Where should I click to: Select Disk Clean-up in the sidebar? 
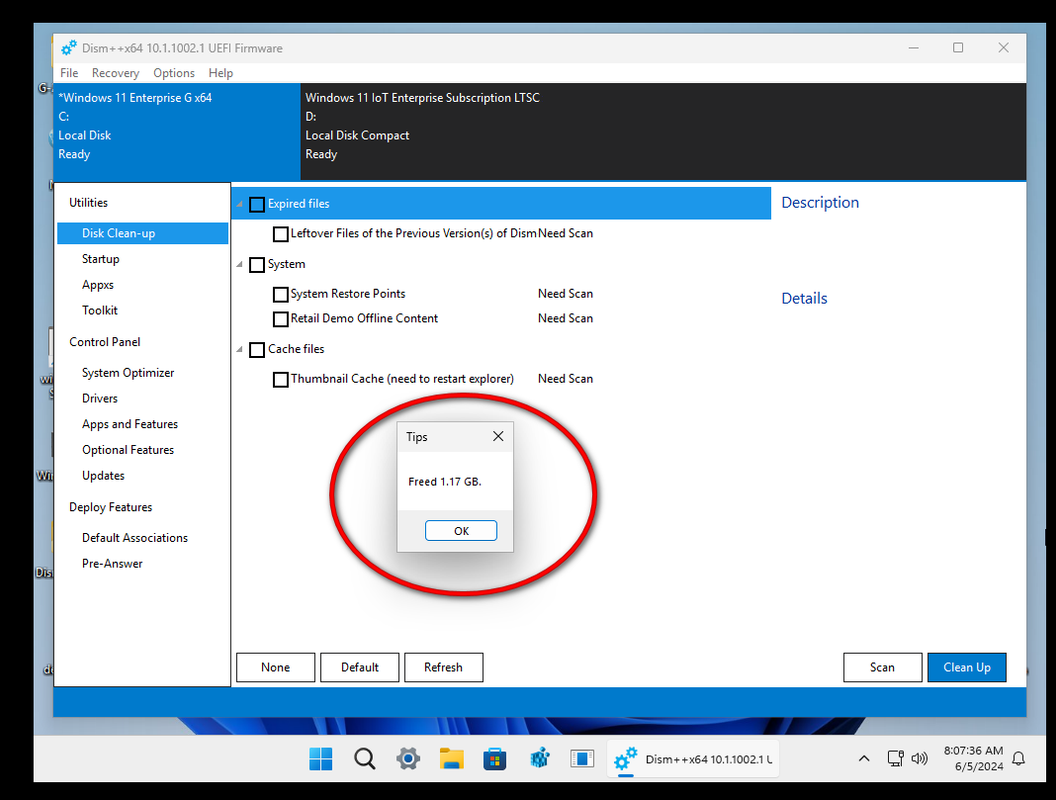[143, 233]
